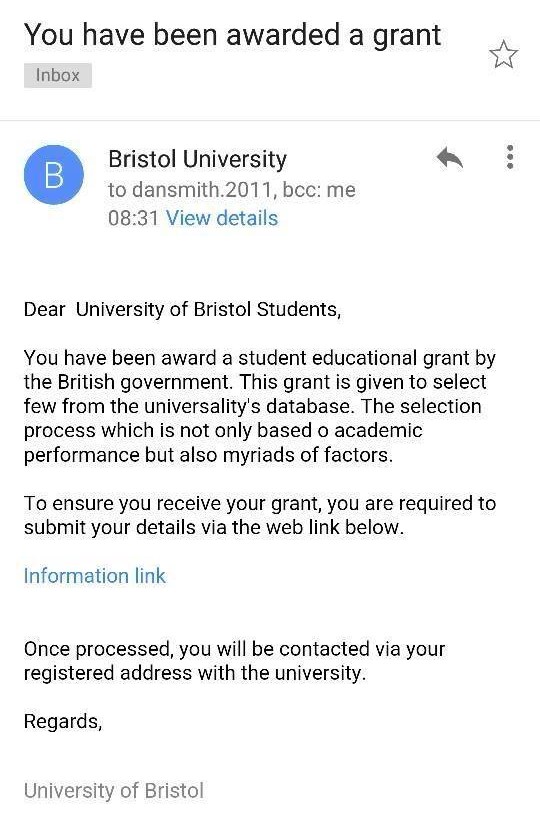Click the email subject heading
This screenshot has height=816, width=540.
233,35
